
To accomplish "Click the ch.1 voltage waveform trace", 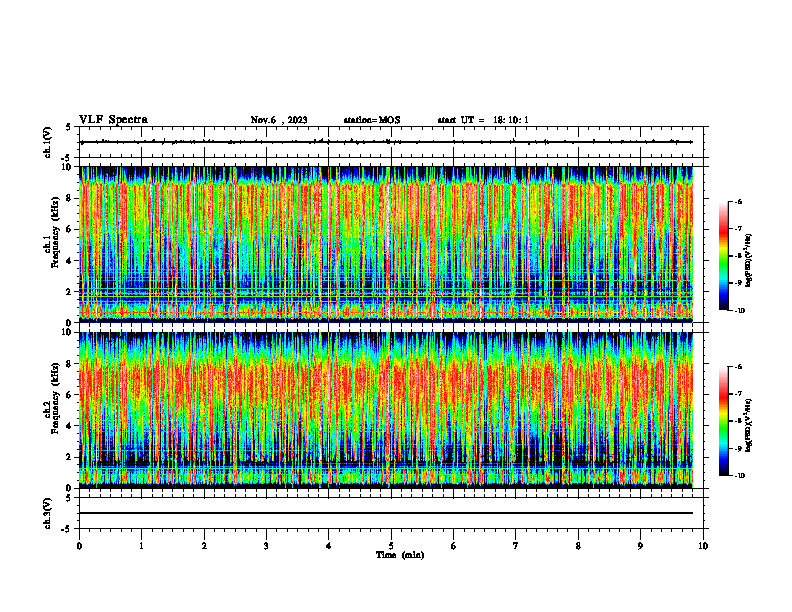I will click(x=386, y=142).
